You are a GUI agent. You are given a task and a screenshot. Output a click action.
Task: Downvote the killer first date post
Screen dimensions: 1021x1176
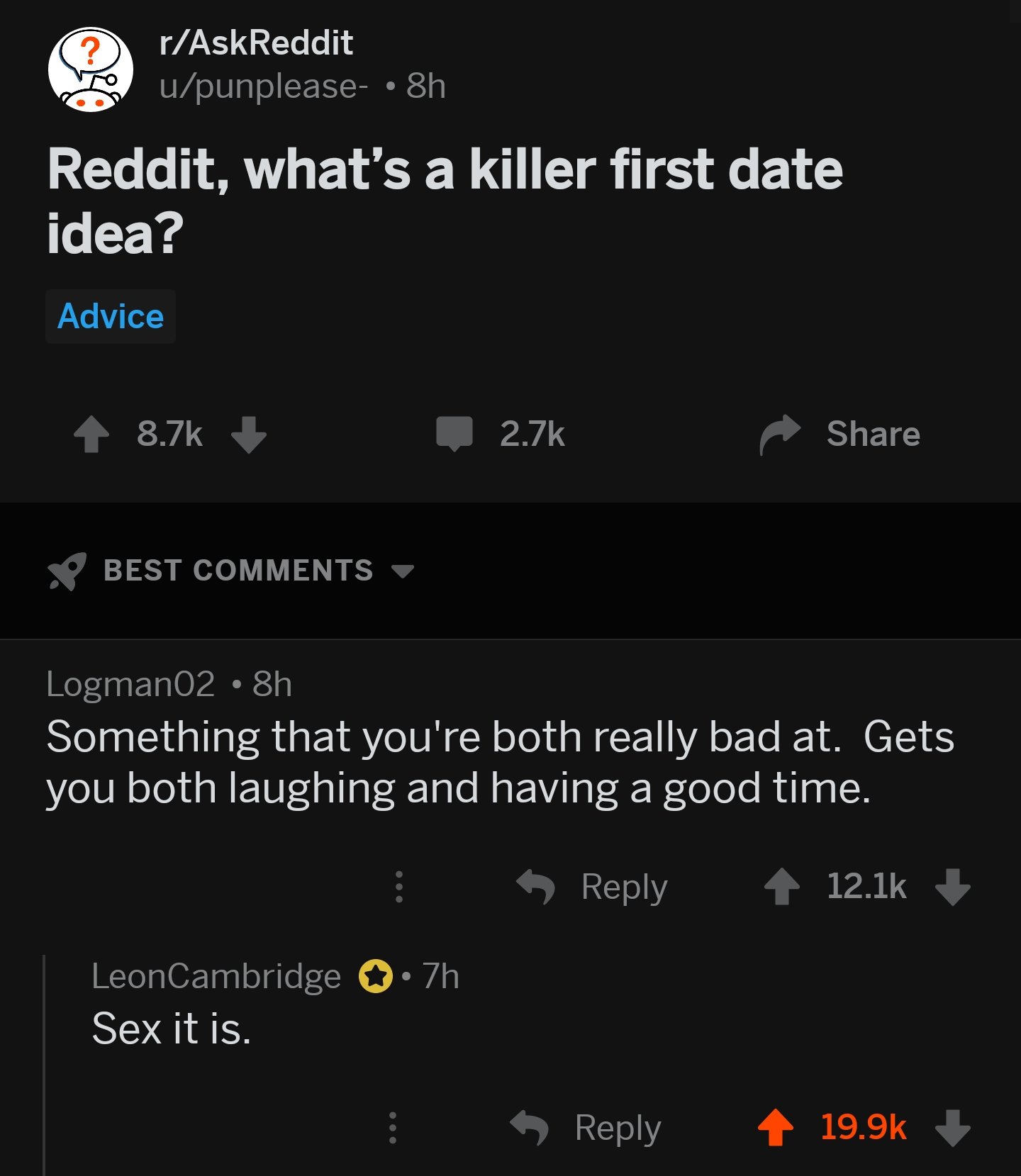249,434
